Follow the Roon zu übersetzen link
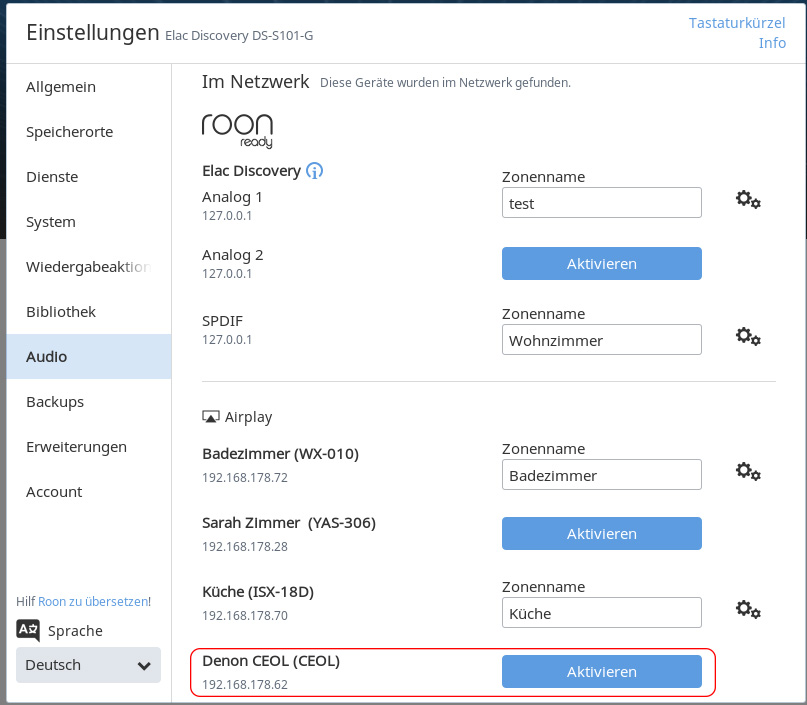 tap(93, 602)
